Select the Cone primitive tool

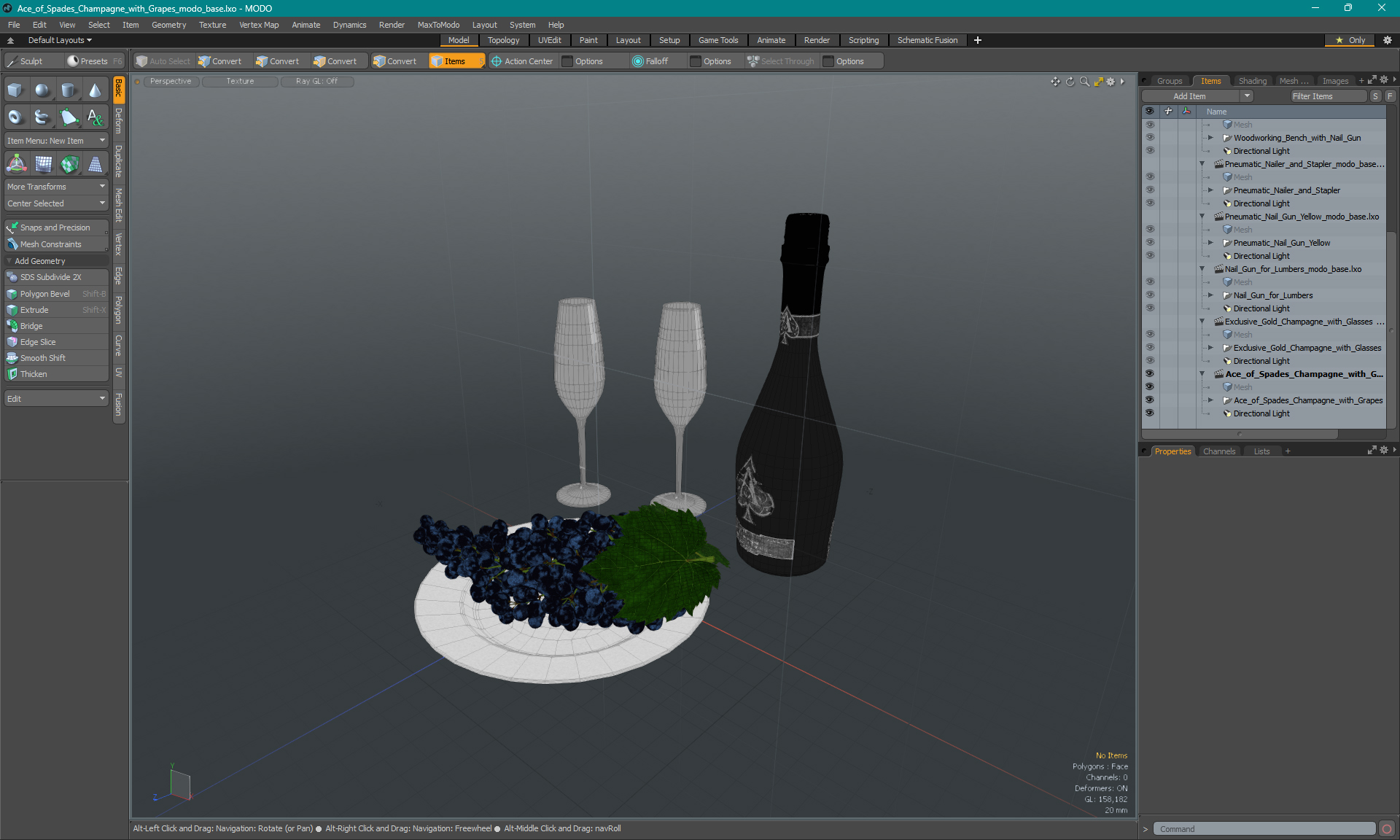coord(95,90)
